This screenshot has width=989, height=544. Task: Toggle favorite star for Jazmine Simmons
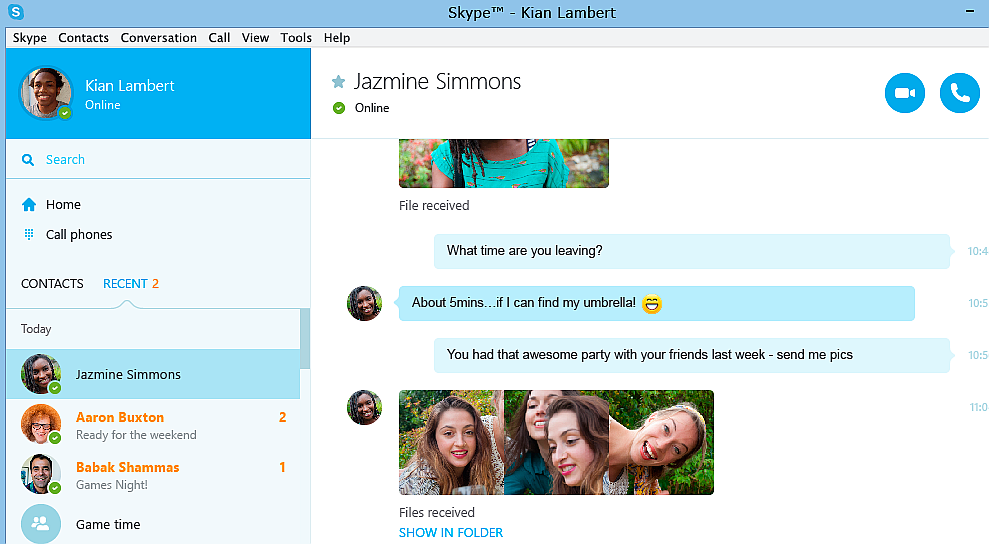coord(338,82)
